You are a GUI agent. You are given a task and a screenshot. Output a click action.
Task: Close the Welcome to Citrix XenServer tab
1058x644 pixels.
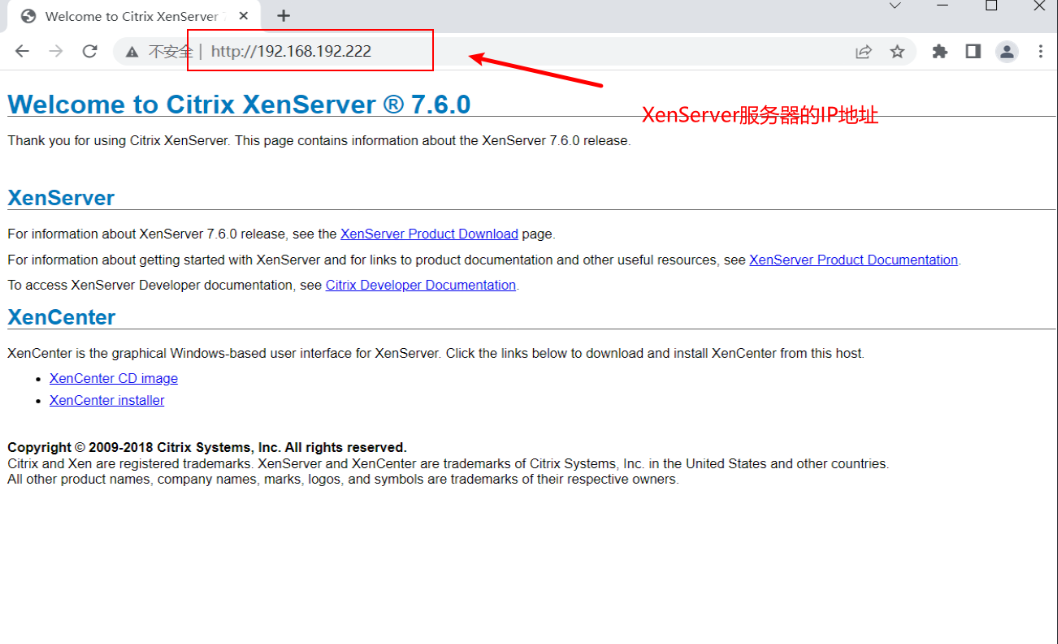tap(244, 16)
